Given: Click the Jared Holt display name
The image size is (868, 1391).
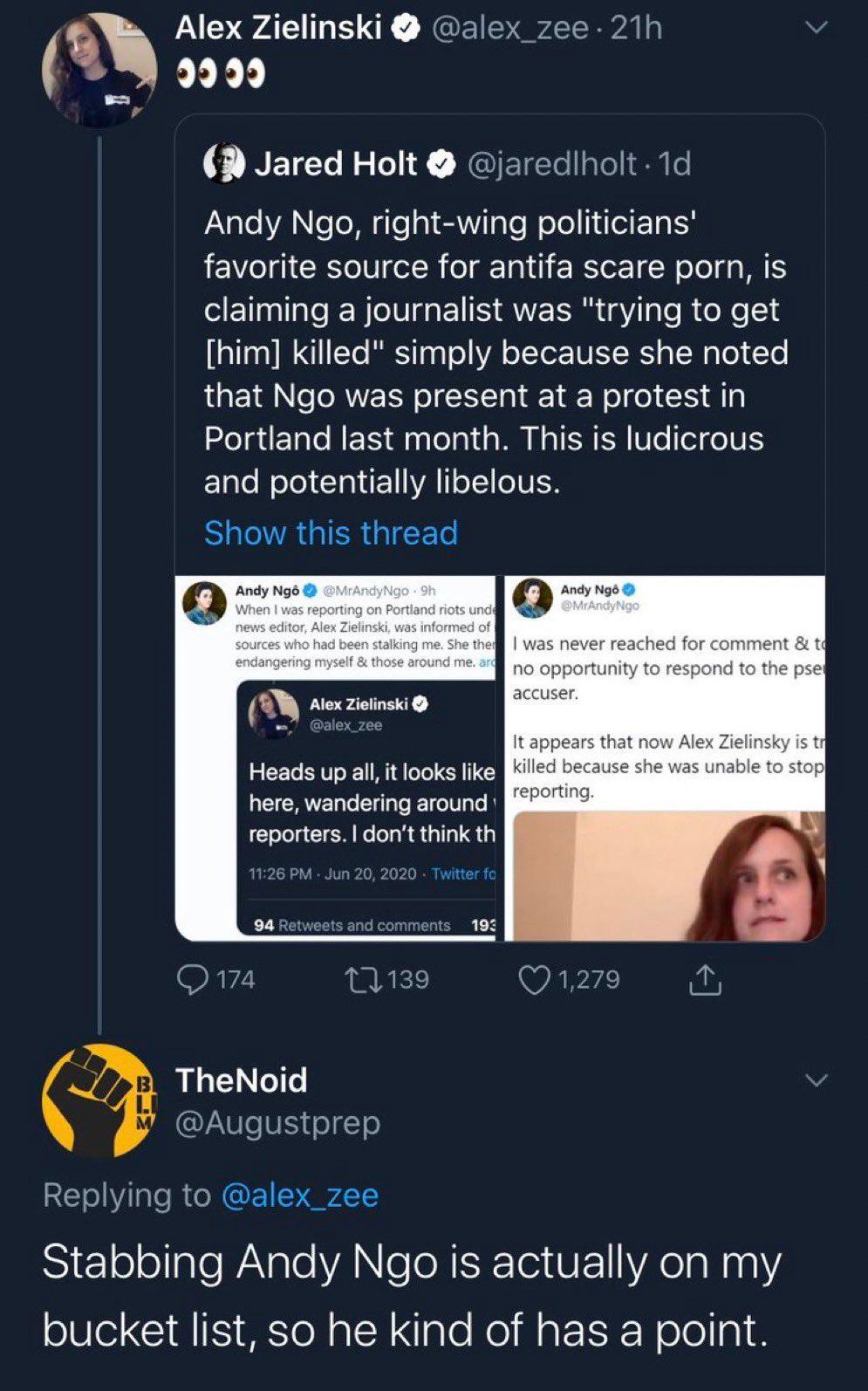Looking at the screenshot, I should [x=336, y=163].
